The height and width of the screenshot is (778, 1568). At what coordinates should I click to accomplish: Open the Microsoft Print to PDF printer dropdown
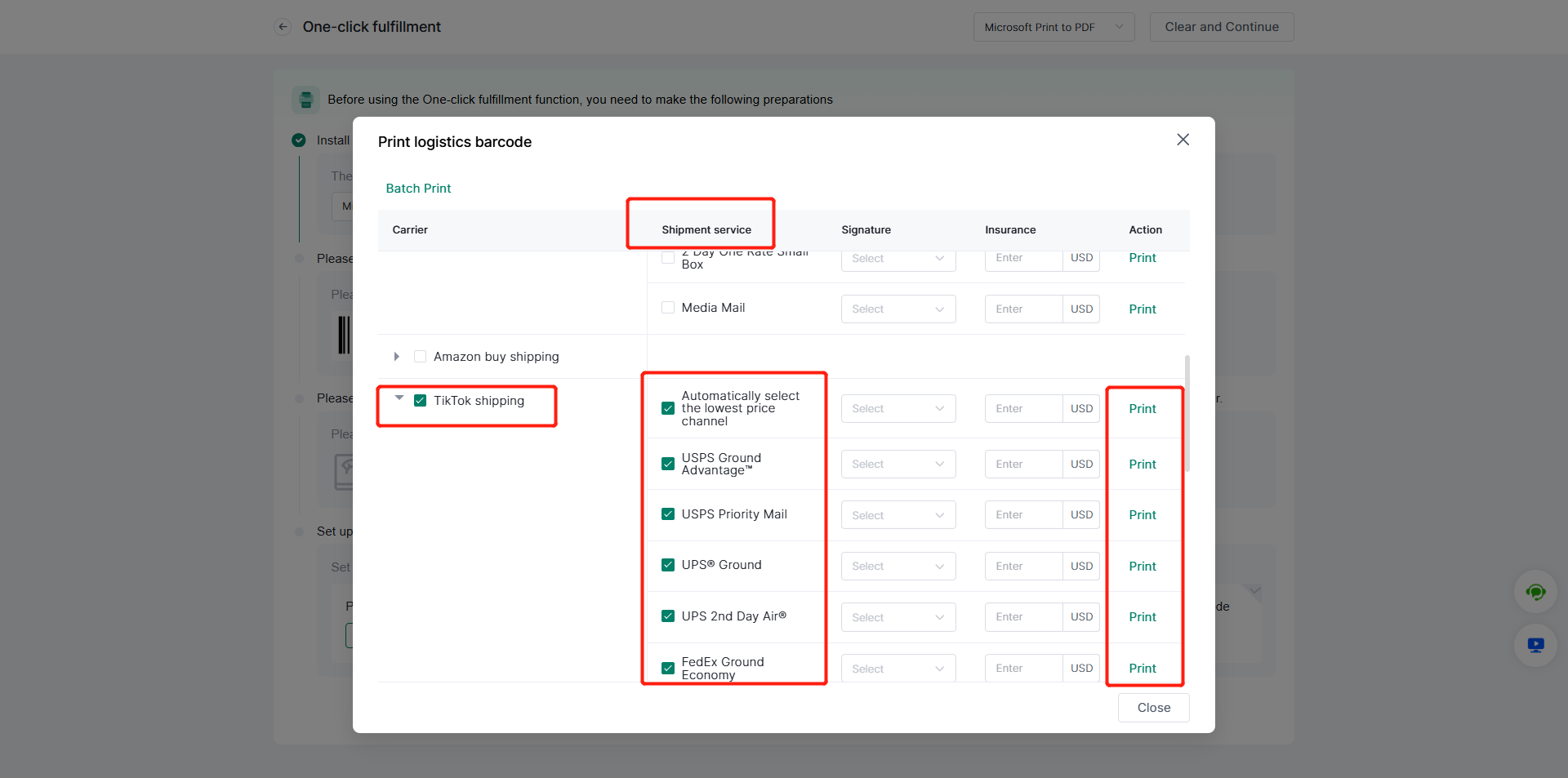point(1053,27)
